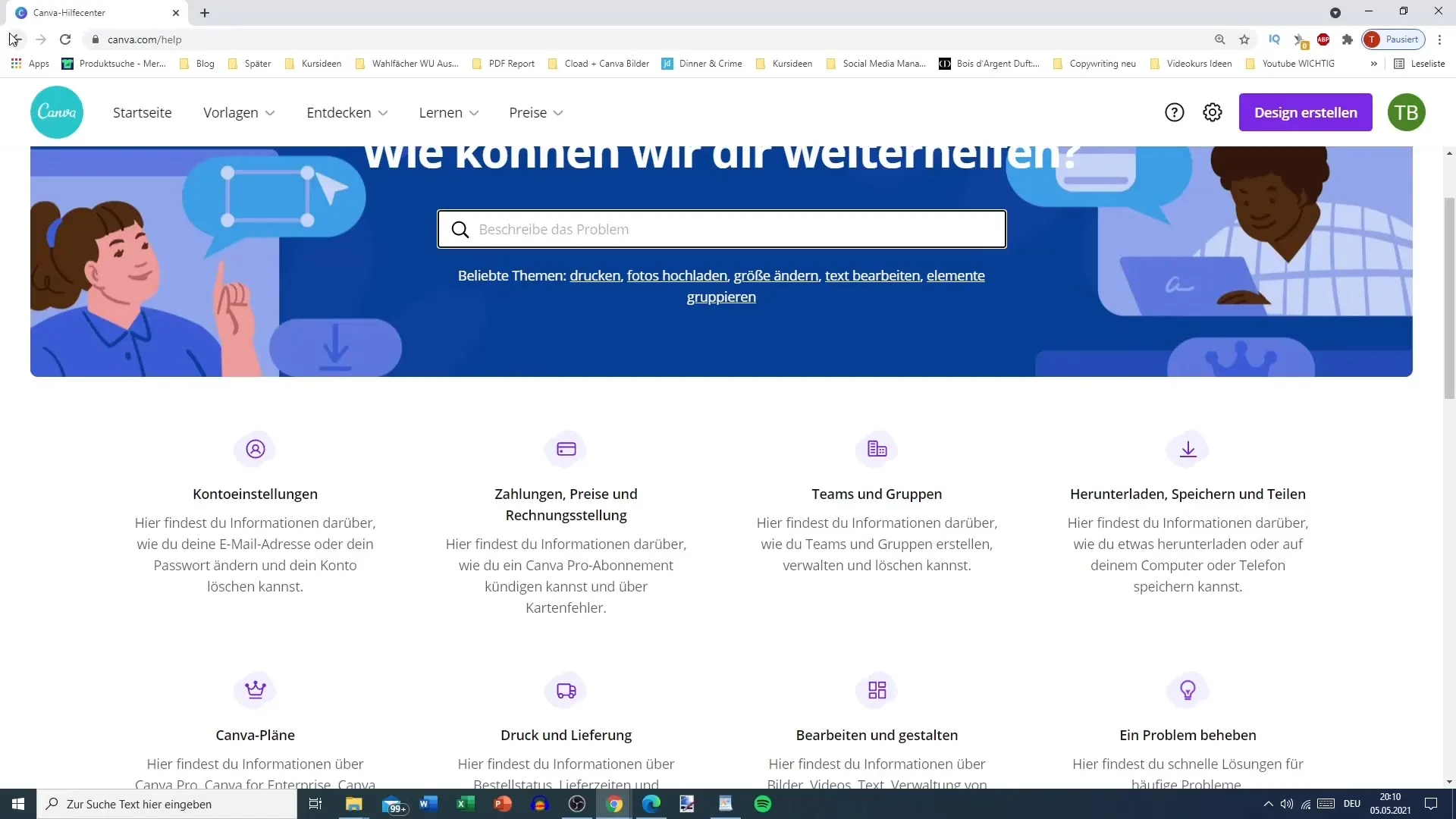The height and width of the screenshot is (819, 1456).
Task: Open Microsoft Edge from the taskbar
Action: (x=651, y=804)
